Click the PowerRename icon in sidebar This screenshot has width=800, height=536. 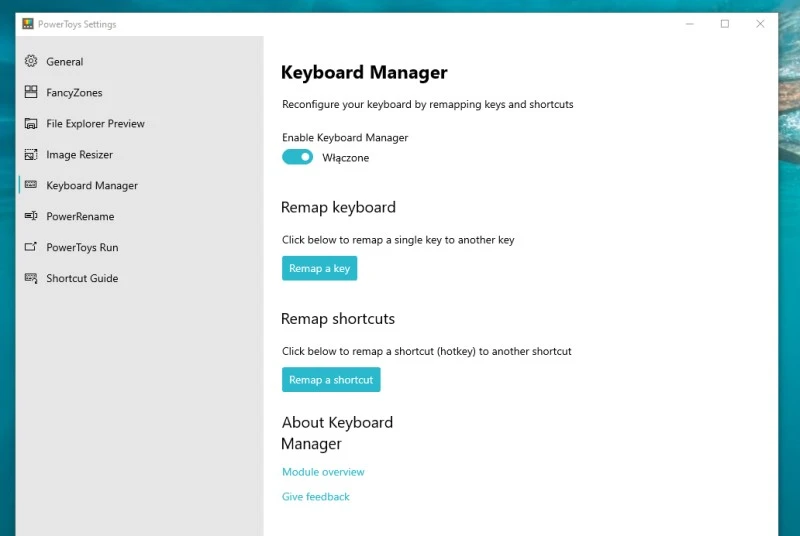[x=30, y=216]
